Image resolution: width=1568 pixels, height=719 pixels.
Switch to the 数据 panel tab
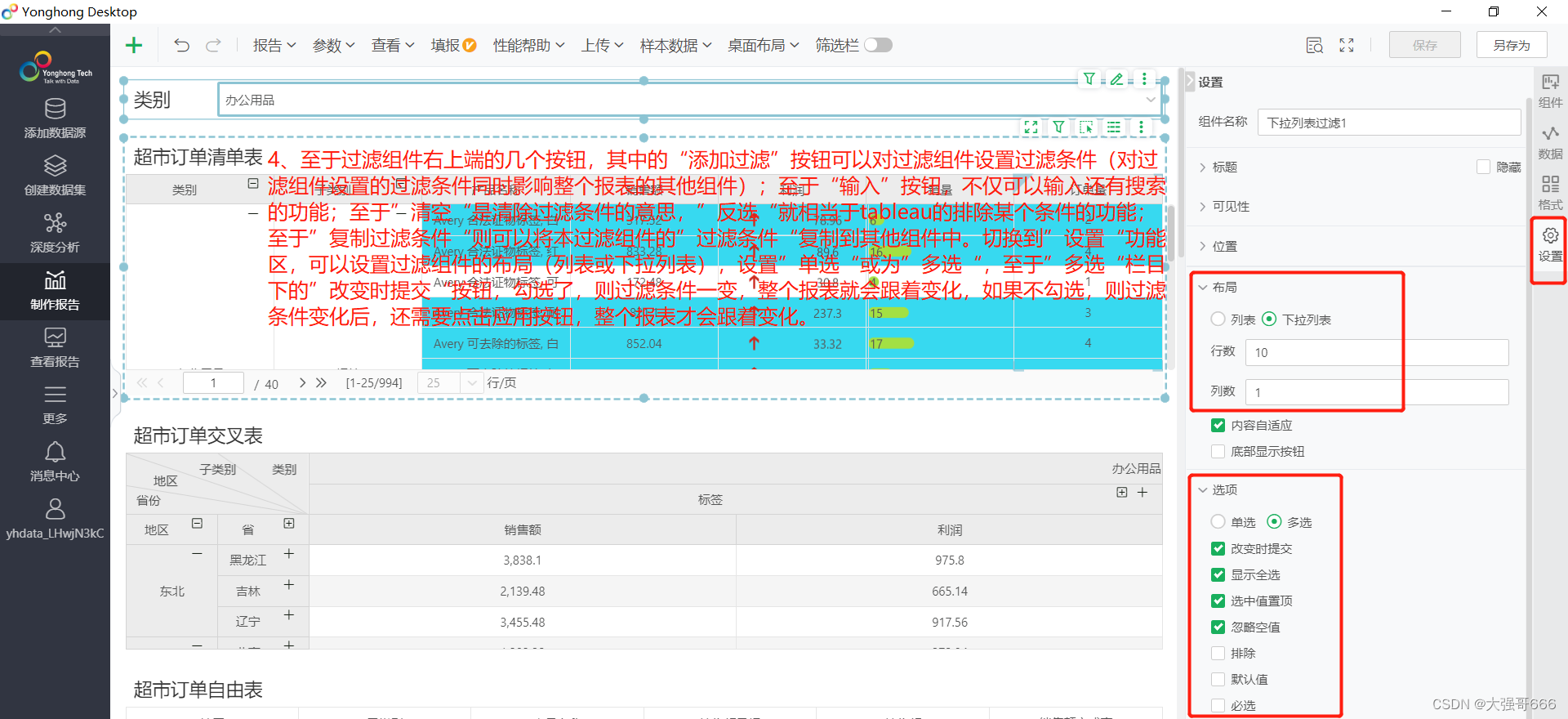pos(1550,142)
